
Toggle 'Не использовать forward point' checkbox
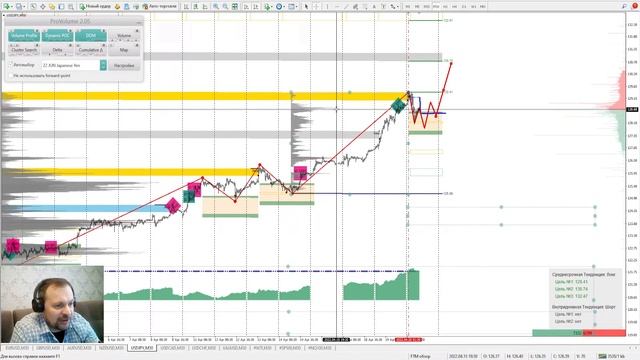click(x=11, y=76)
